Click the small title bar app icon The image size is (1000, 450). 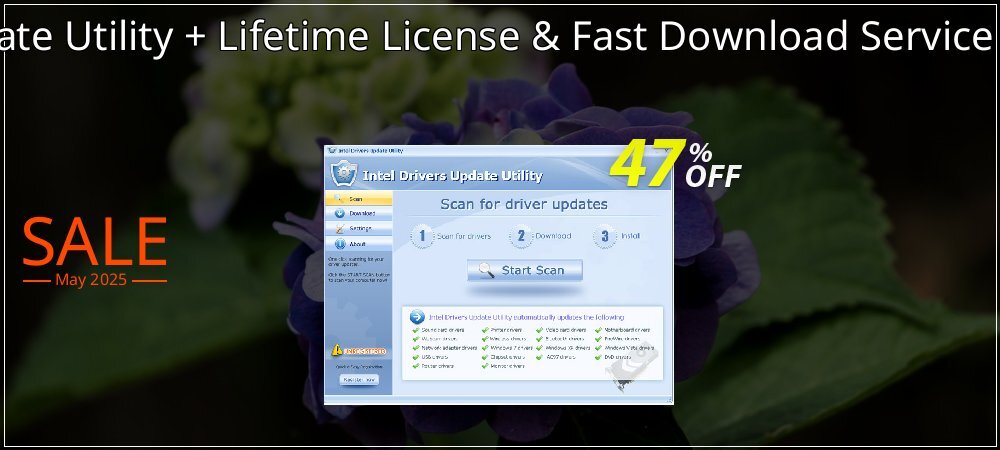click(331, 151)
